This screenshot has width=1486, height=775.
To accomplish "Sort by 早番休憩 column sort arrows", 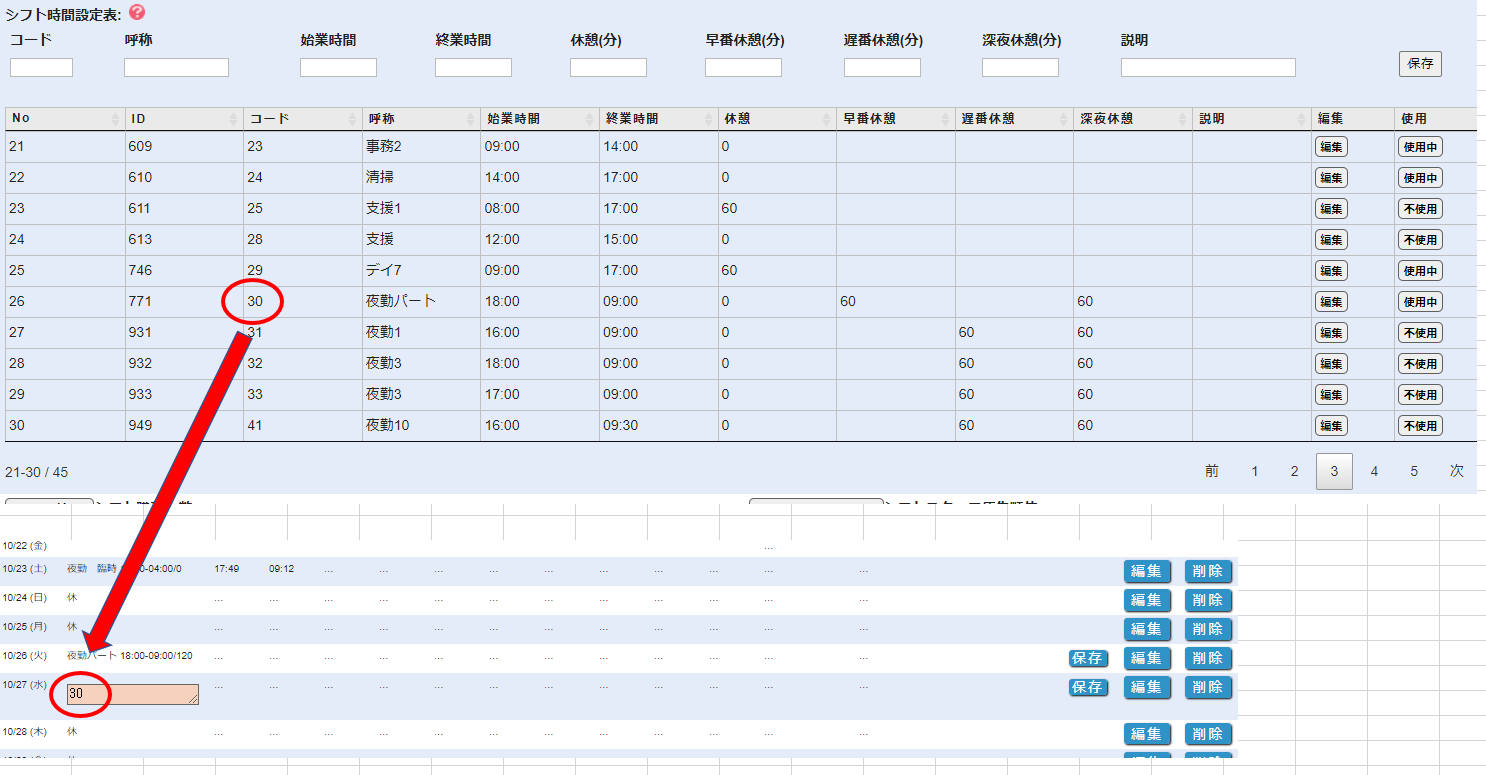I will coord(946,119).
